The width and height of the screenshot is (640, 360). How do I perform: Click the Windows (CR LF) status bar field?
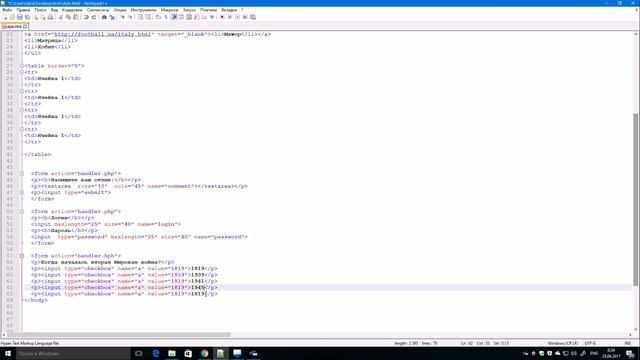[562, 343]
